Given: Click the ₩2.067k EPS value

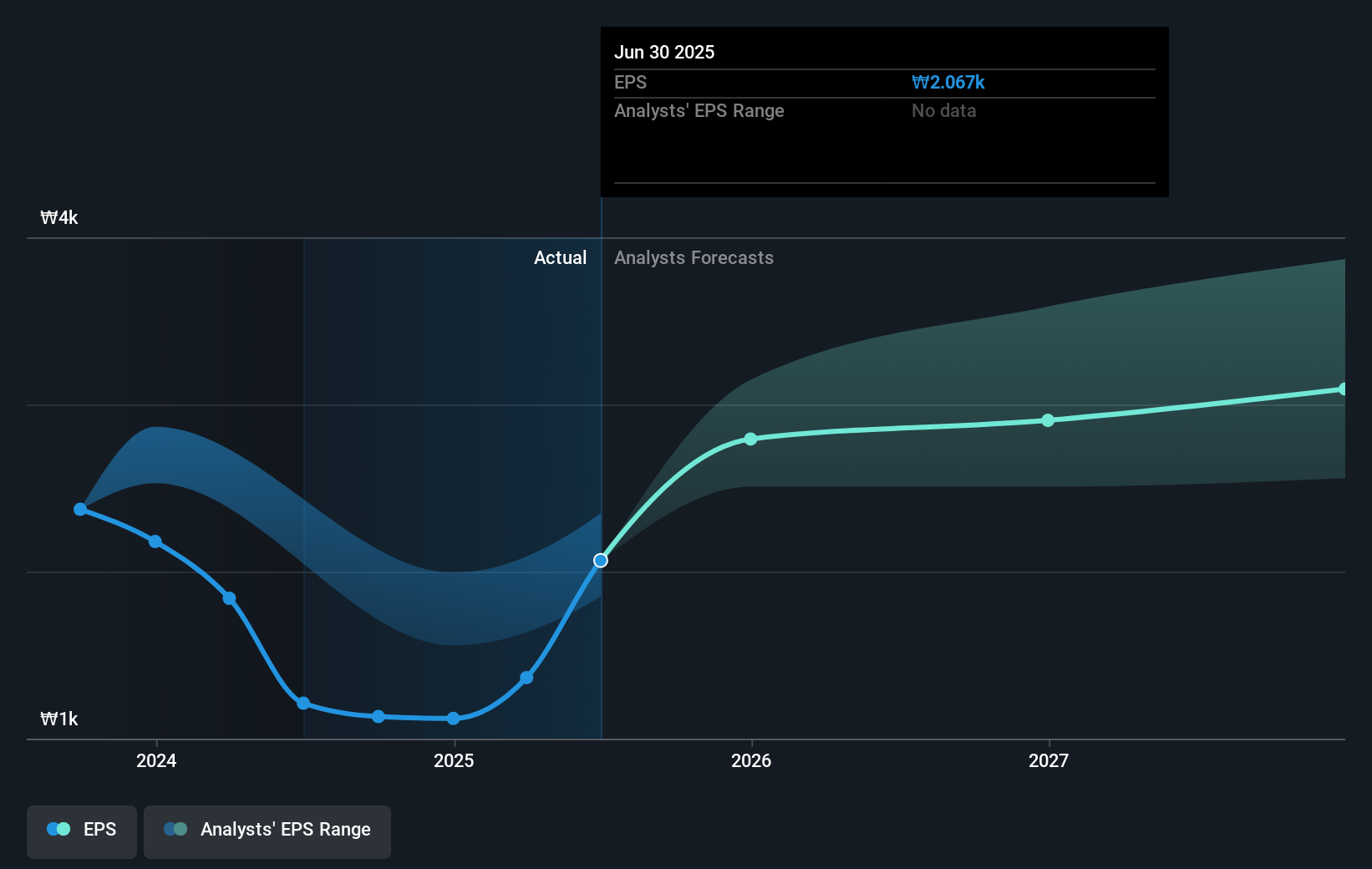Looking at the screenshot, I should click(x=948, y=82).
